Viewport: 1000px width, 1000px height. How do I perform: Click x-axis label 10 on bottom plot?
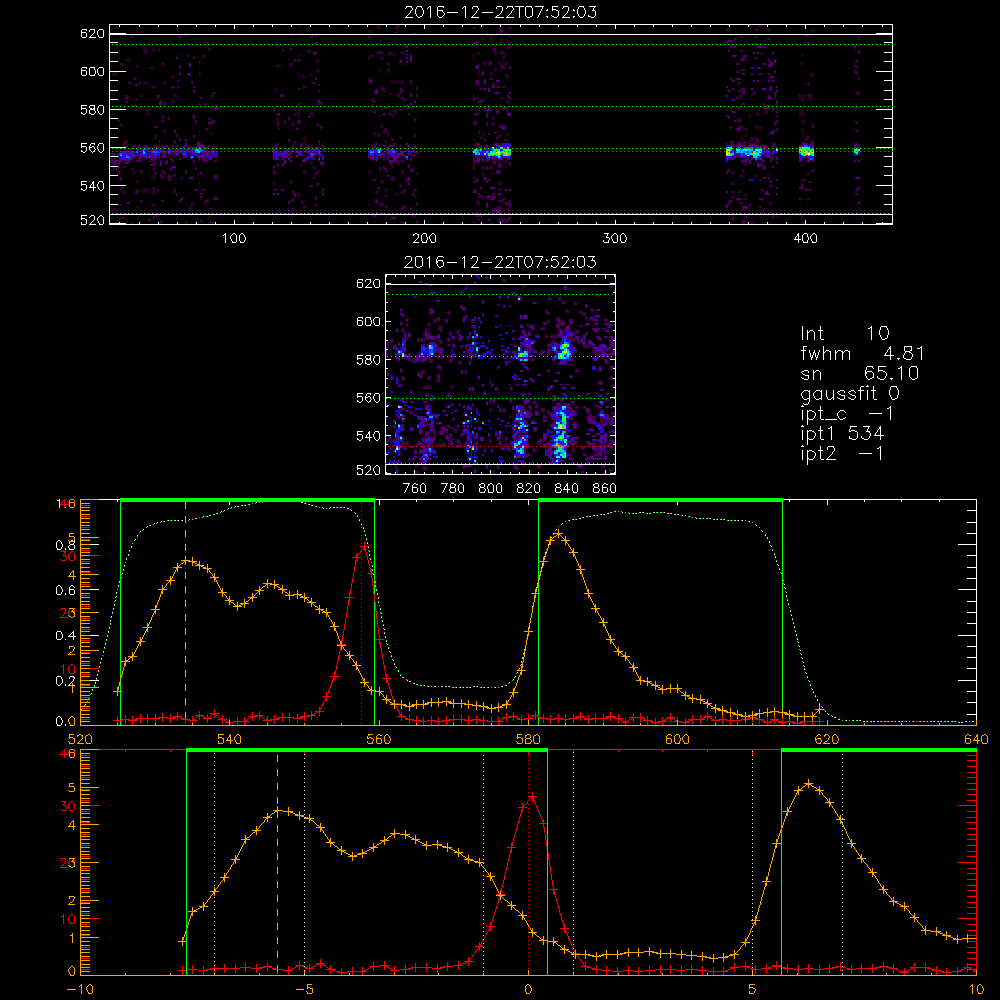976,990
